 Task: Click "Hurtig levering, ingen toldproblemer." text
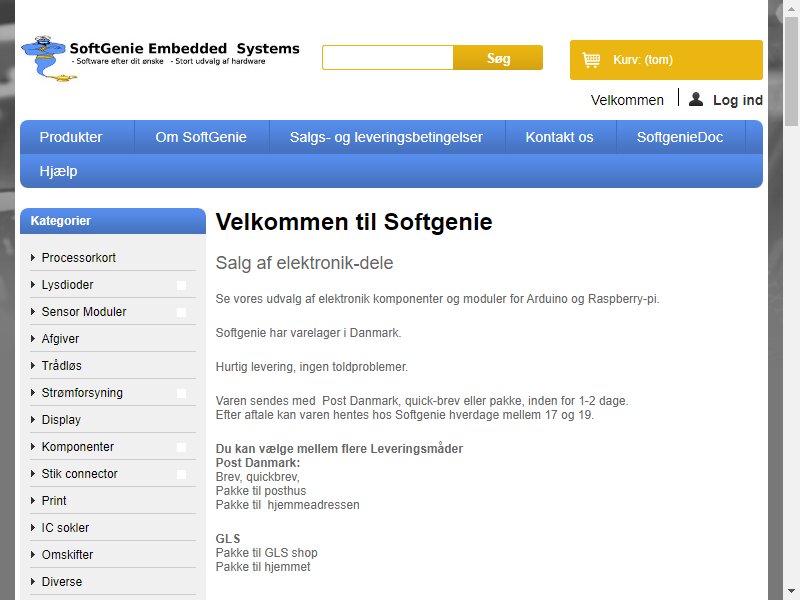pyautogui.click(x=312, y=367)
